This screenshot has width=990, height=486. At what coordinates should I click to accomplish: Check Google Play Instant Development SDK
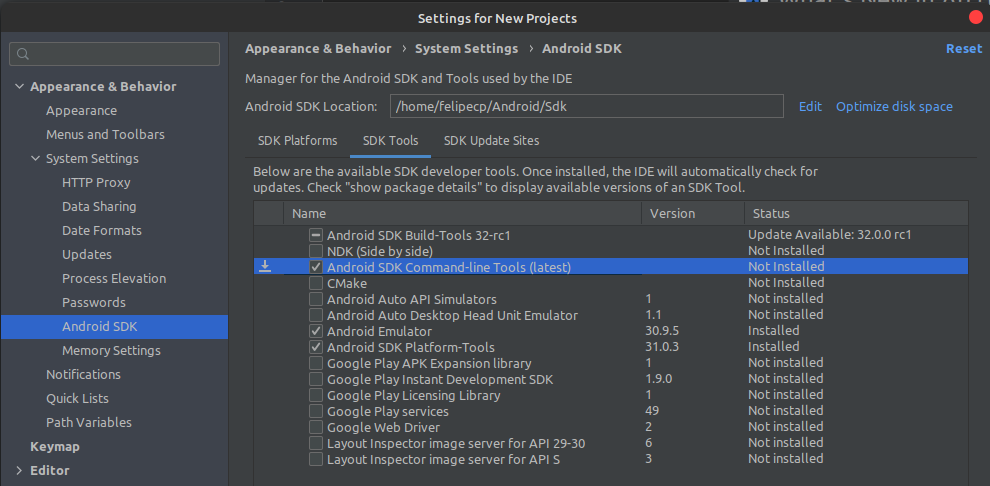pos(316,379)
